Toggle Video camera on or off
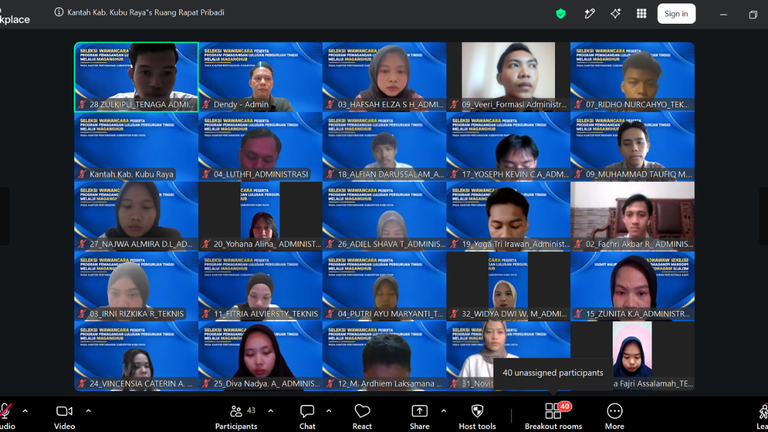 click(x=64, y=417)
